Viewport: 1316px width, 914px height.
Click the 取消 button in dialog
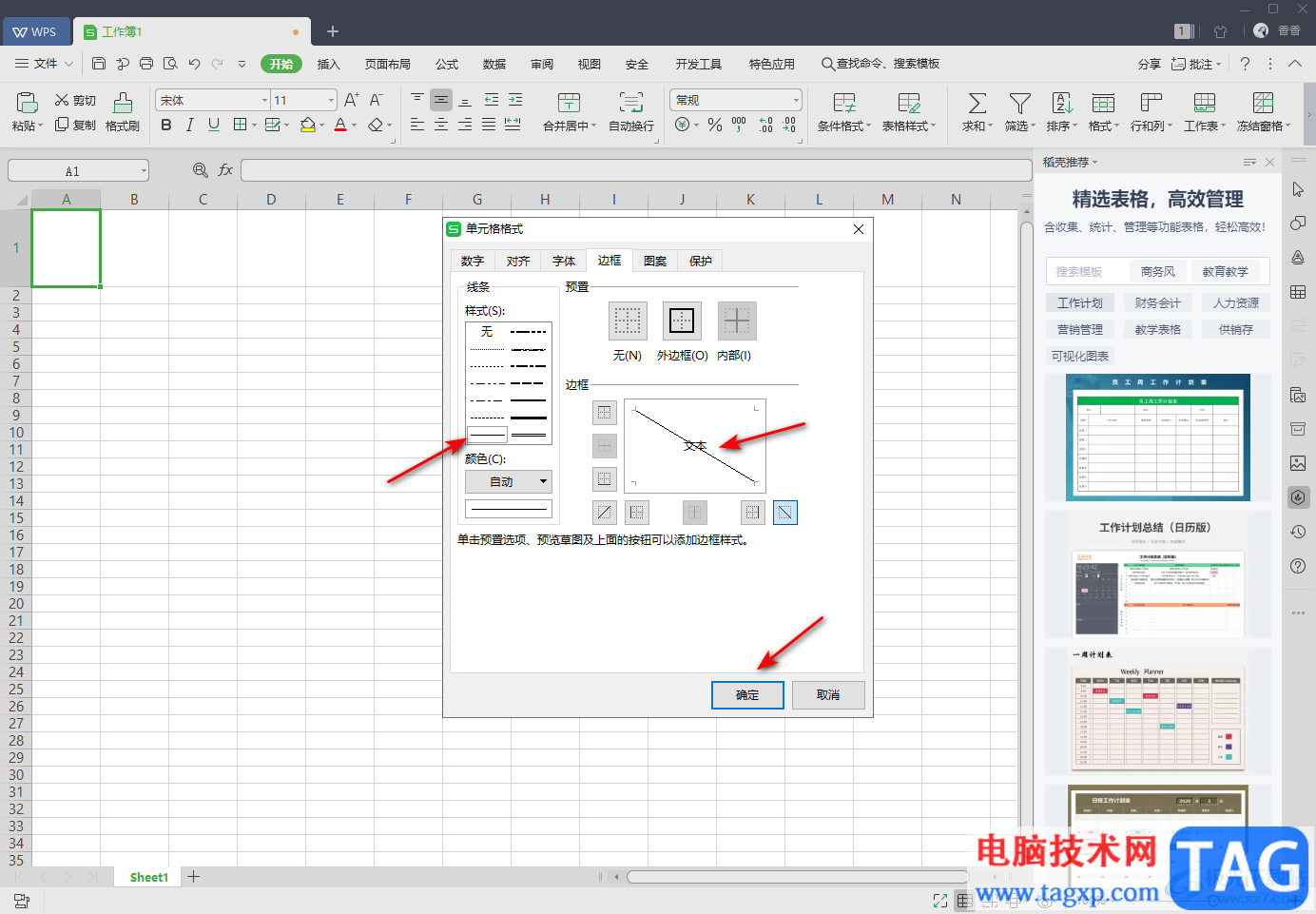[828, 695]
